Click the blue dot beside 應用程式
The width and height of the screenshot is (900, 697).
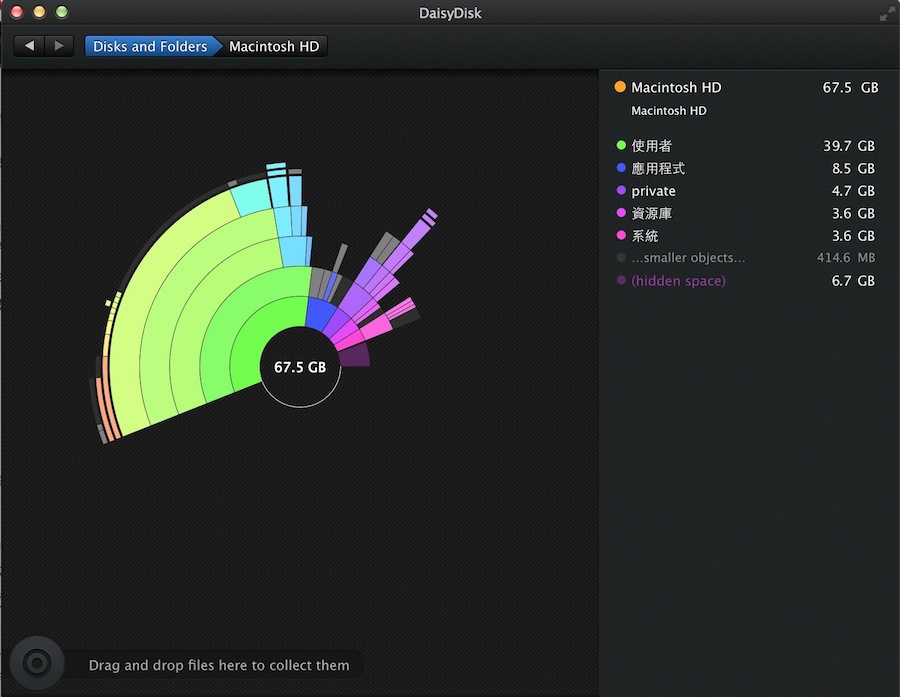click(x=621, y=169)
